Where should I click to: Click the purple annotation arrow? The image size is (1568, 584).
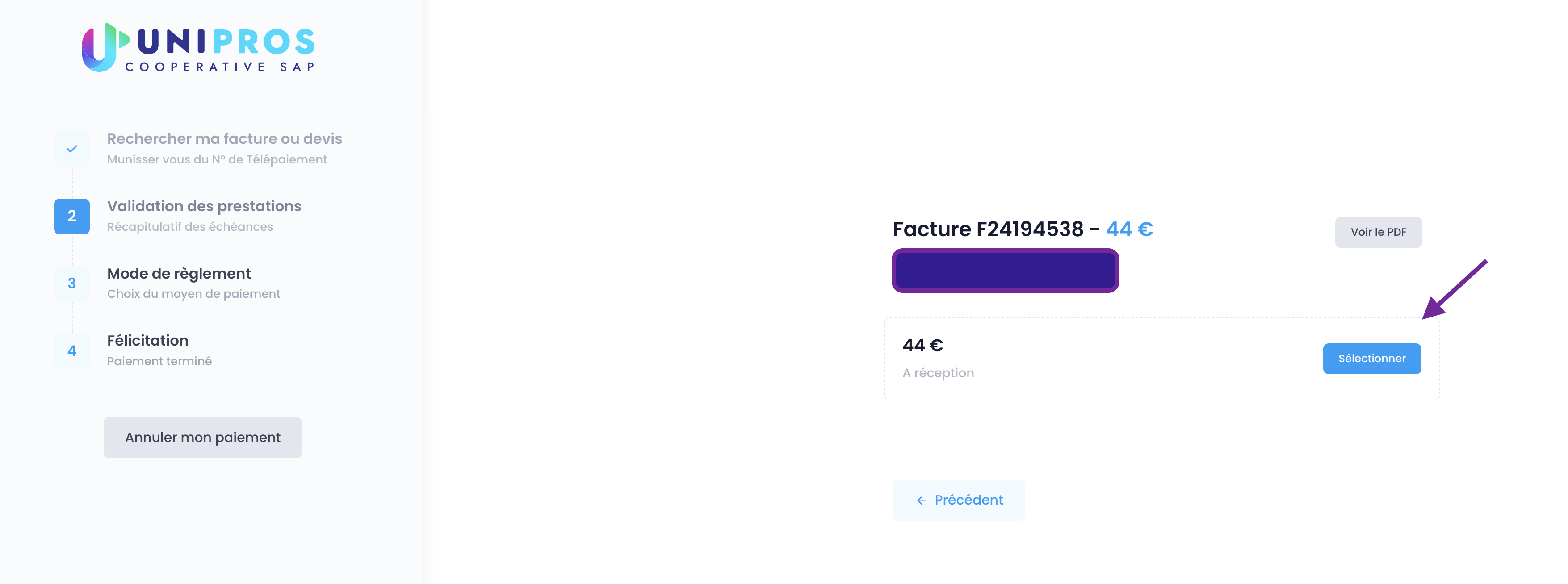[x=1455, y=290]
